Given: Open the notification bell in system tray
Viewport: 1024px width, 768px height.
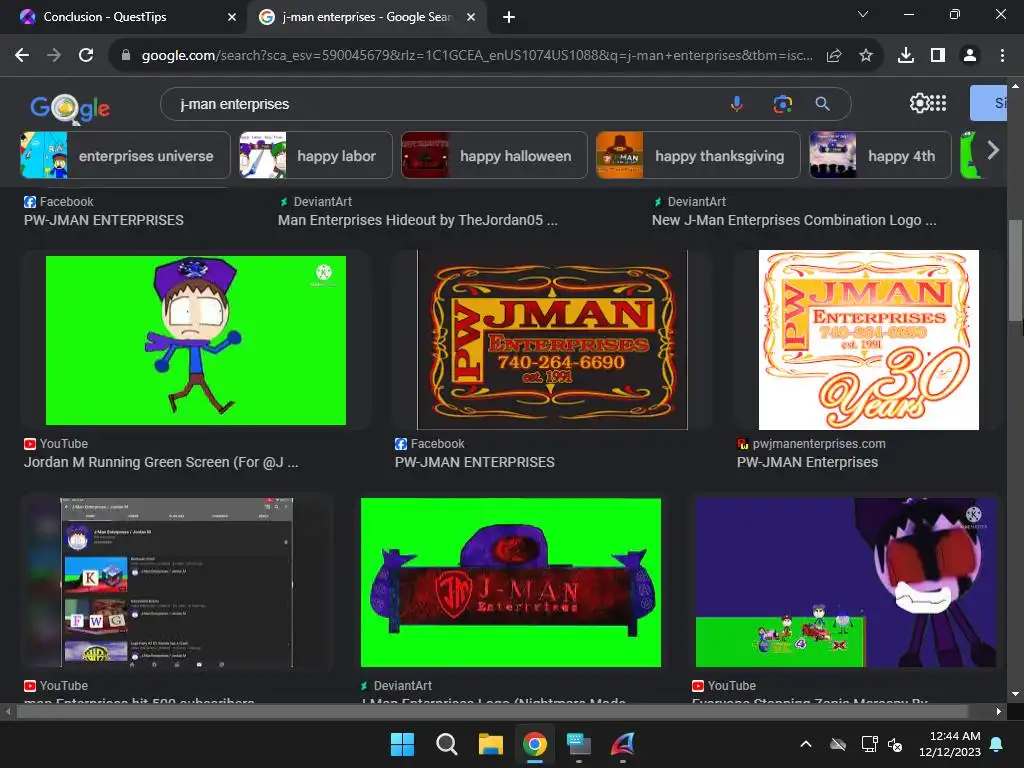Looking at the screenshot, I should (997, 744).
